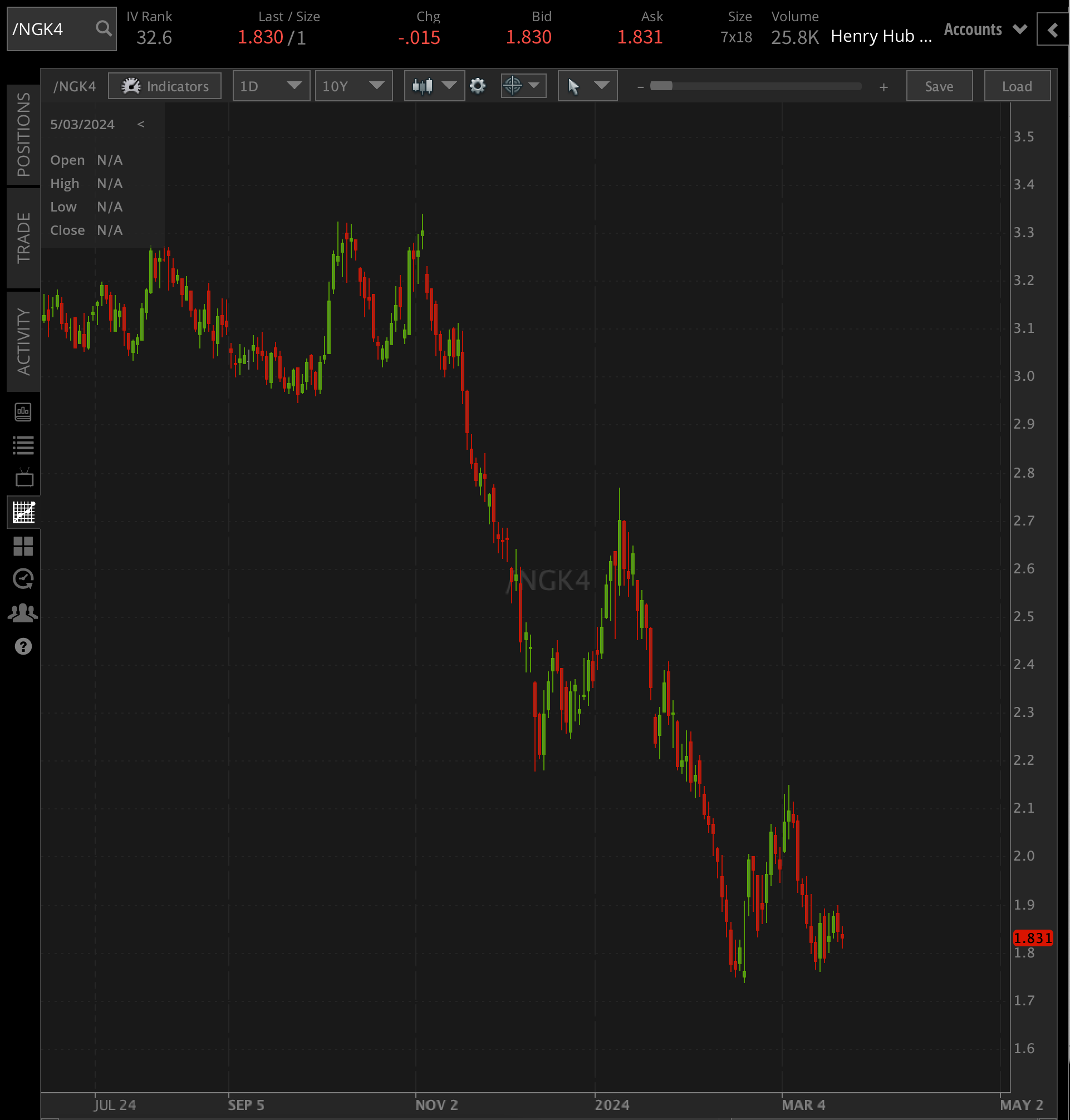This screenshot has height=1120, width=1070.
Task: Click the Save chart button
Action: click(939, 86)
